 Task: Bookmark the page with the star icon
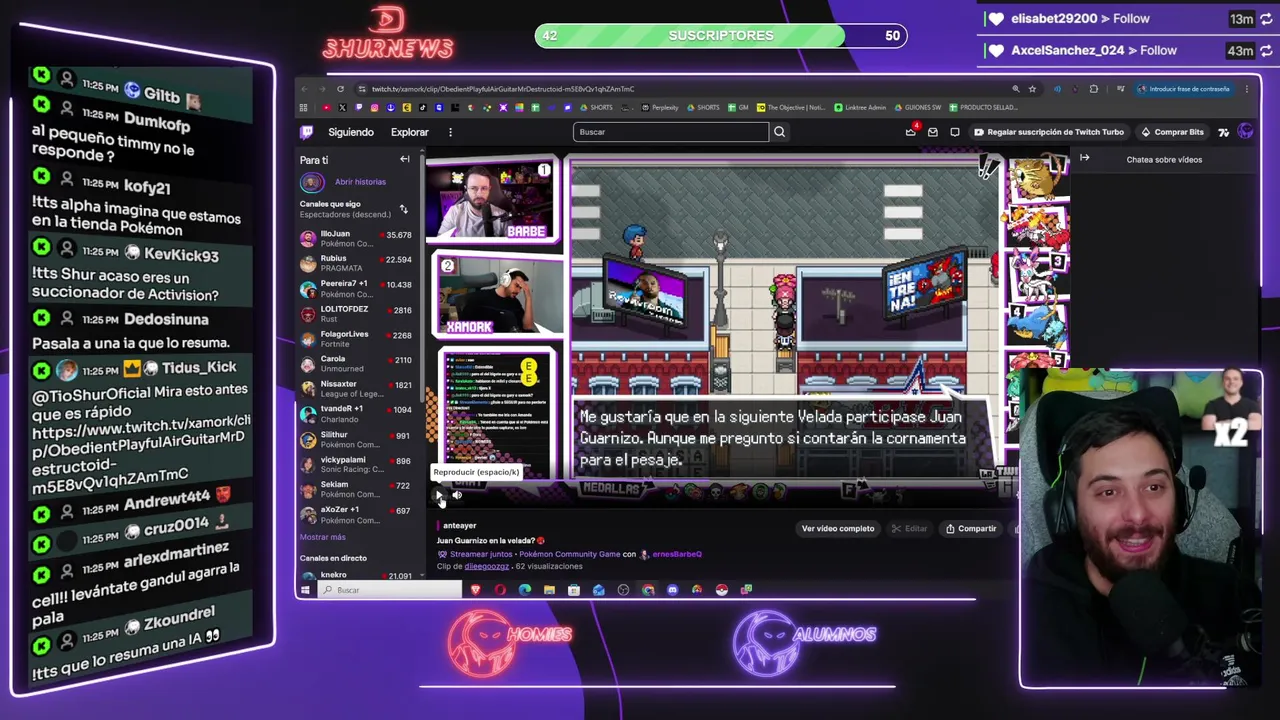(x=1032, y=89)
